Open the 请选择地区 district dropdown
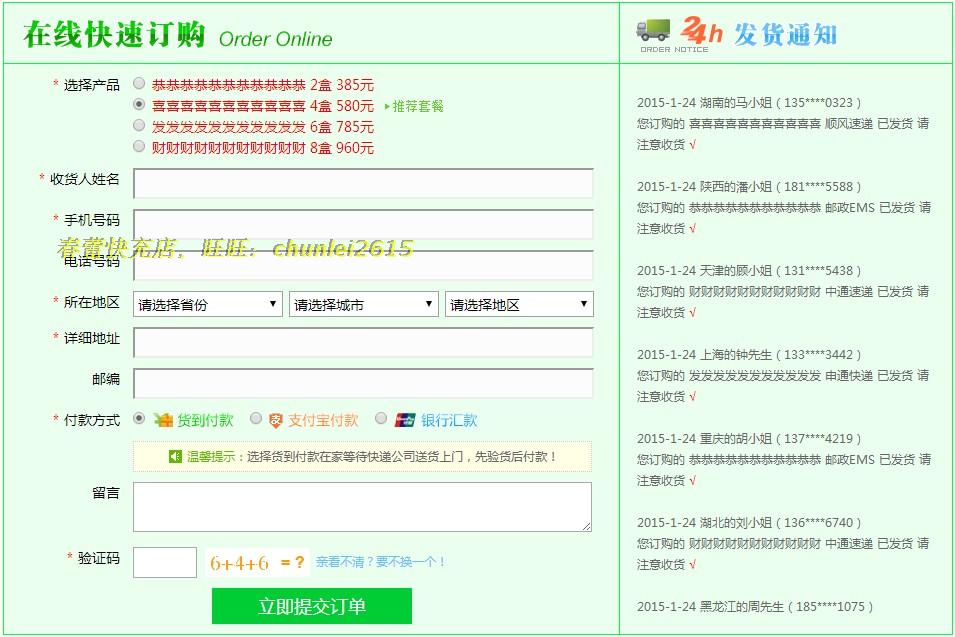 [x=519, y=304]
